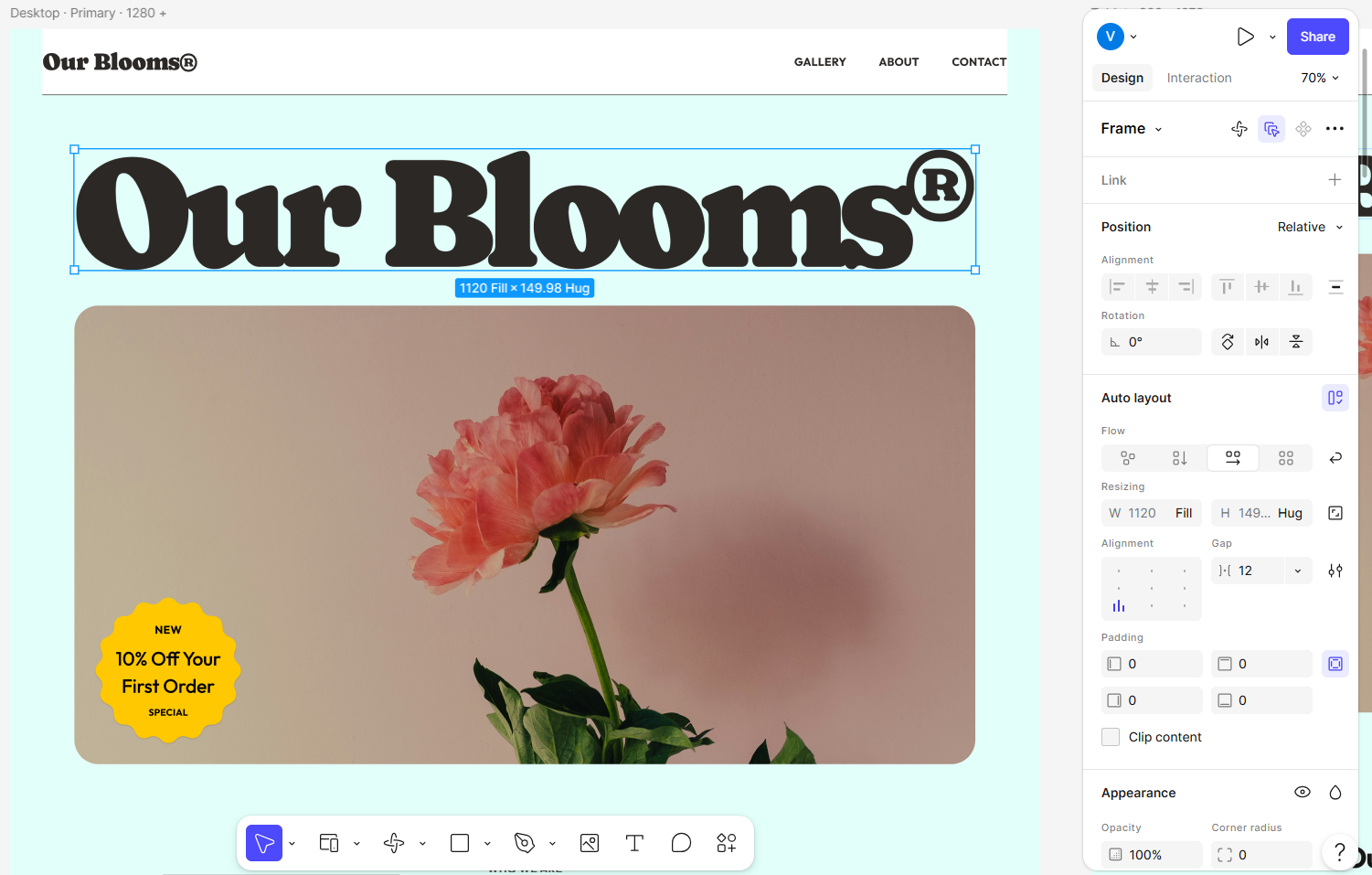
Task: Select the pinwheel effects tool in the bottom toolbar
Action: [x=394, y=843]
